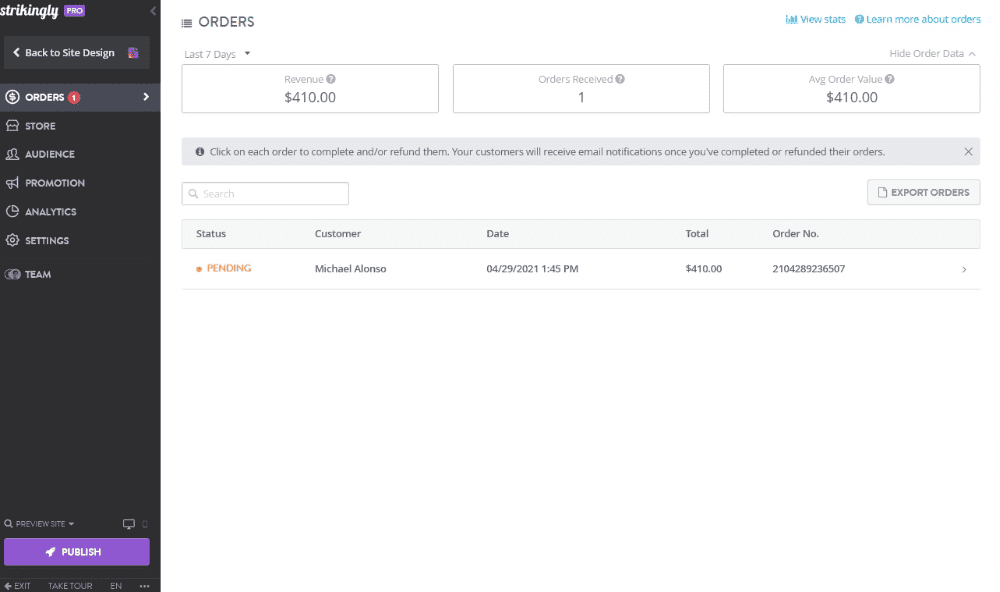1000x592 pixels.
Task: Collapse the sidebar with top arrow icon
Action: [153, 11]
